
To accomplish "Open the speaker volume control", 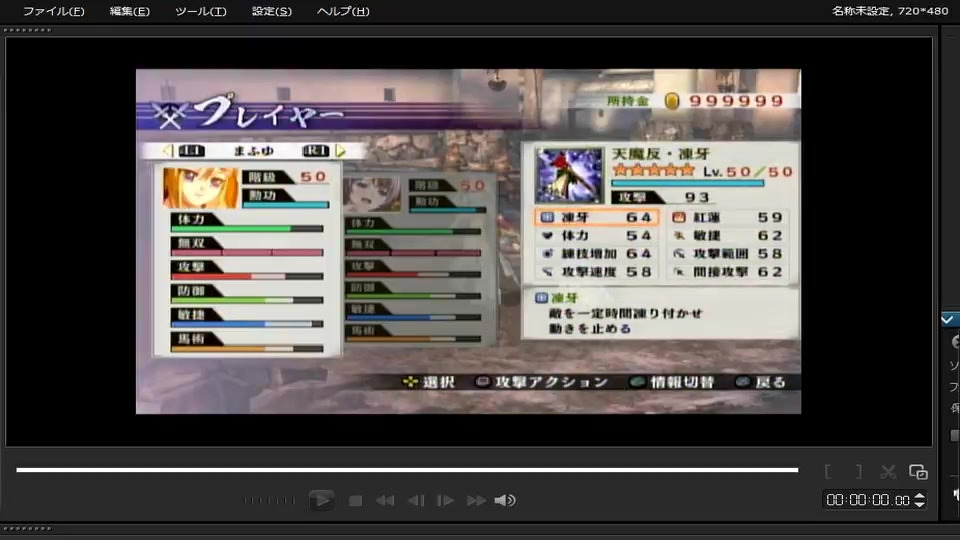I will 505,501.
